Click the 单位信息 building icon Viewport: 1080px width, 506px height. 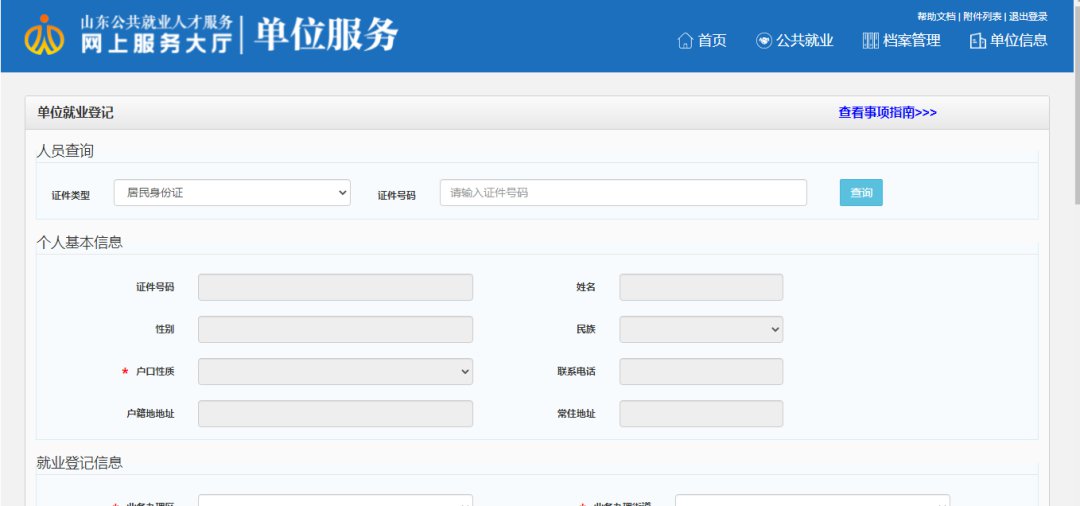point(977,41)
